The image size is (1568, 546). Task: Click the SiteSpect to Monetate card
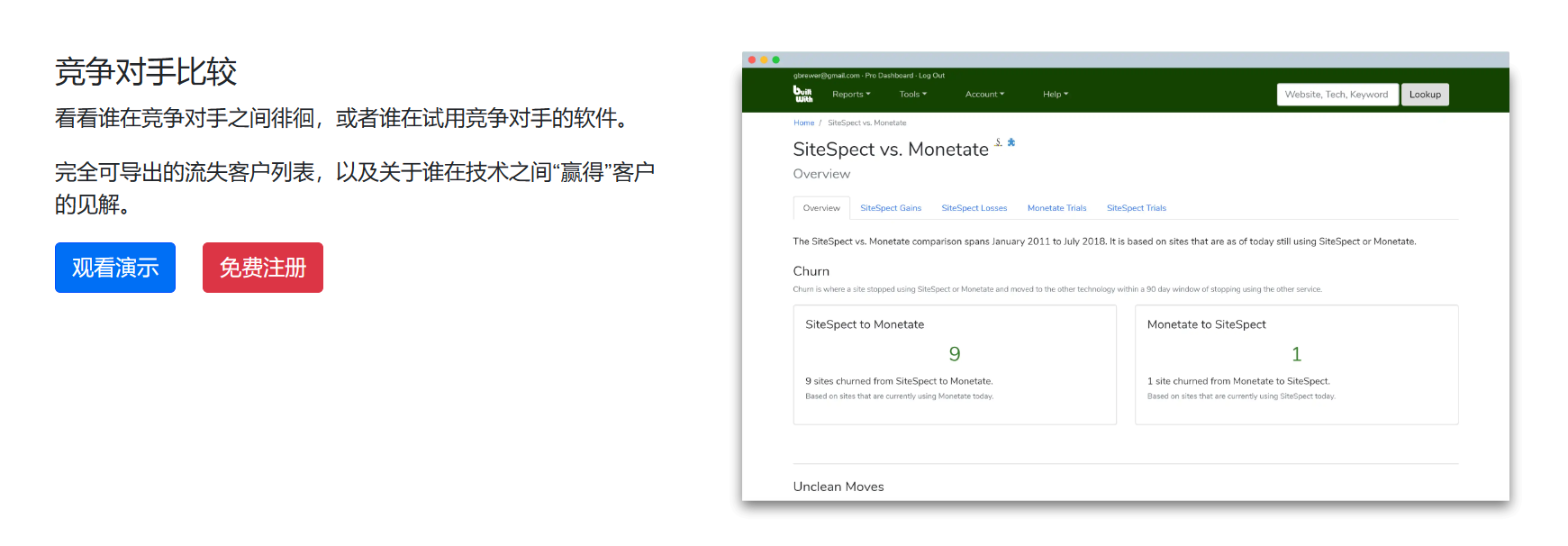pyautogui.click(x=955, y=365)
